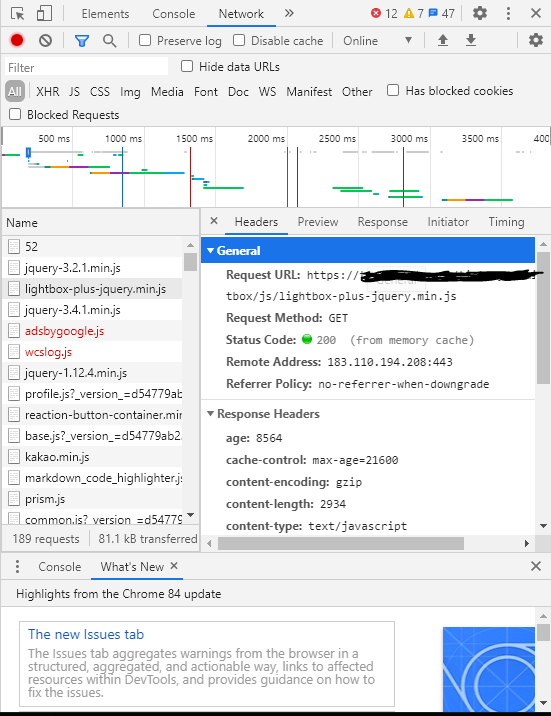Click the import HAR upload arrow icon
This screenshot has width=551, height=716.
coord(442,41)
